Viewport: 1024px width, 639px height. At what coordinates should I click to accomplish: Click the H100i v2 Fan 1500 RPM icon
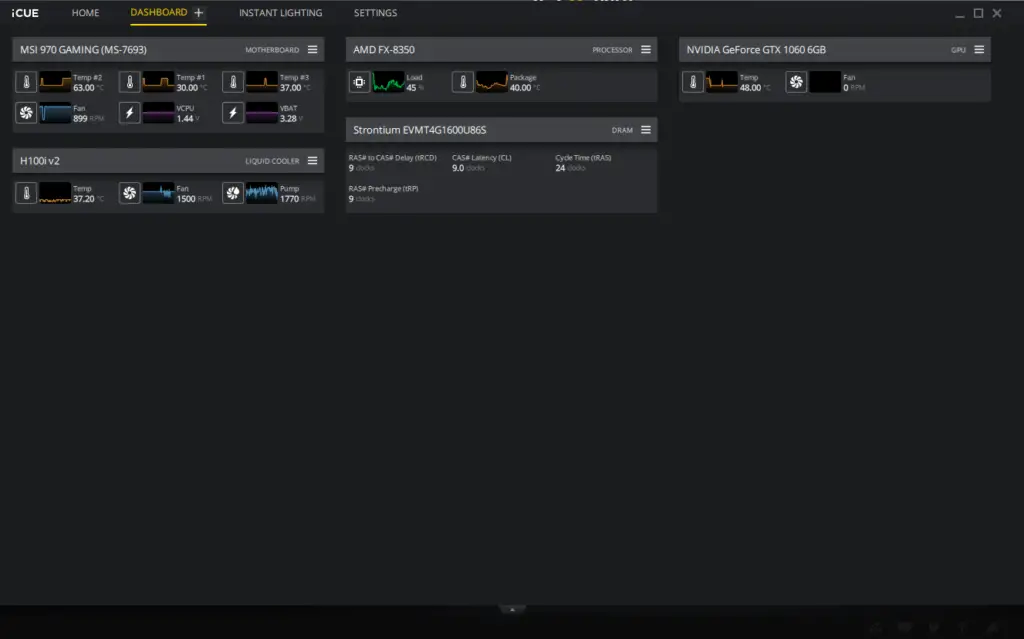point(129,193)
